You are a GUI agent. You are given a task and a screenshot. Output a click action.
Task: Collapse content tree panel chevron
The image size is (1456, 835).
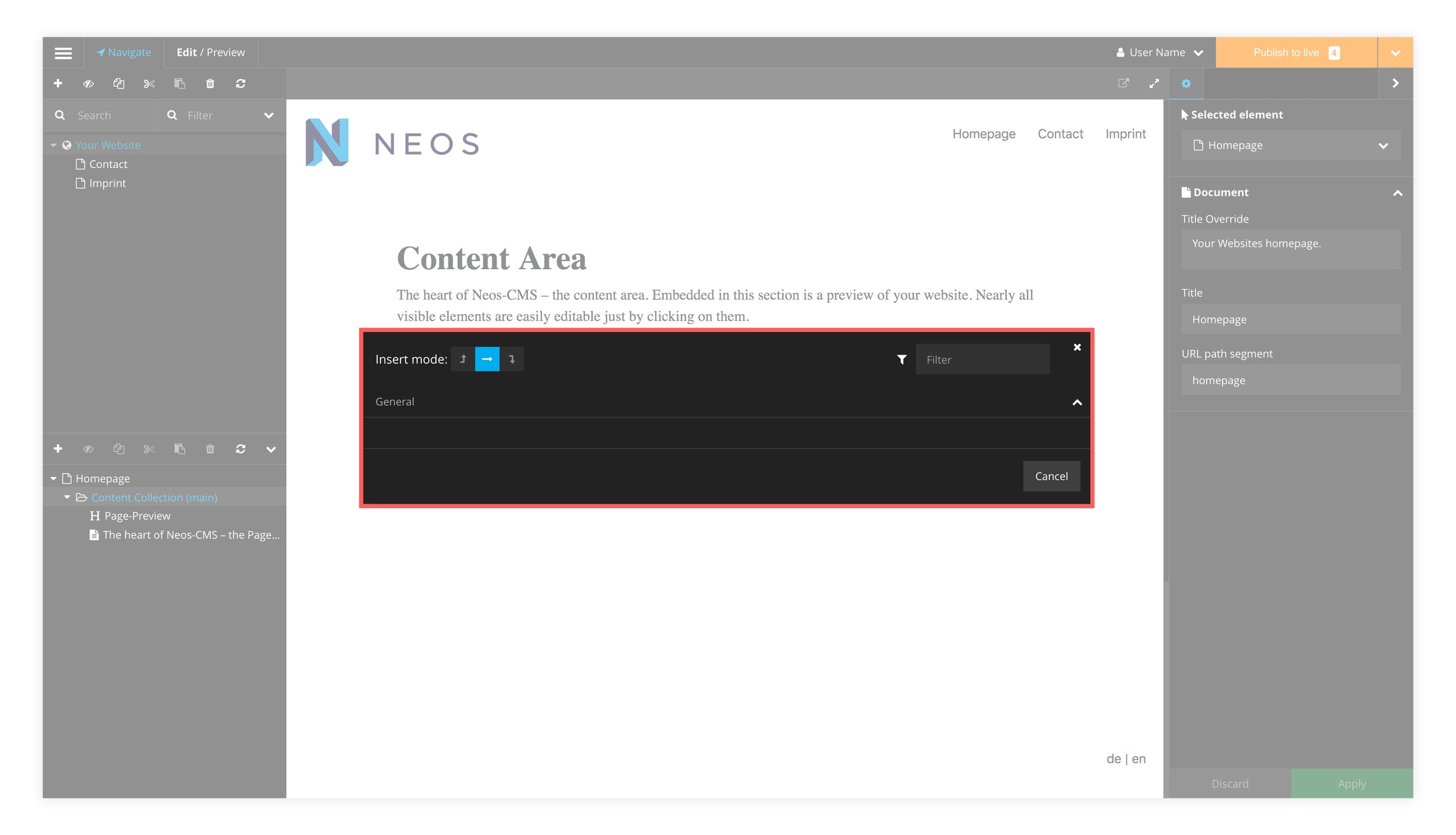point(271,450)
